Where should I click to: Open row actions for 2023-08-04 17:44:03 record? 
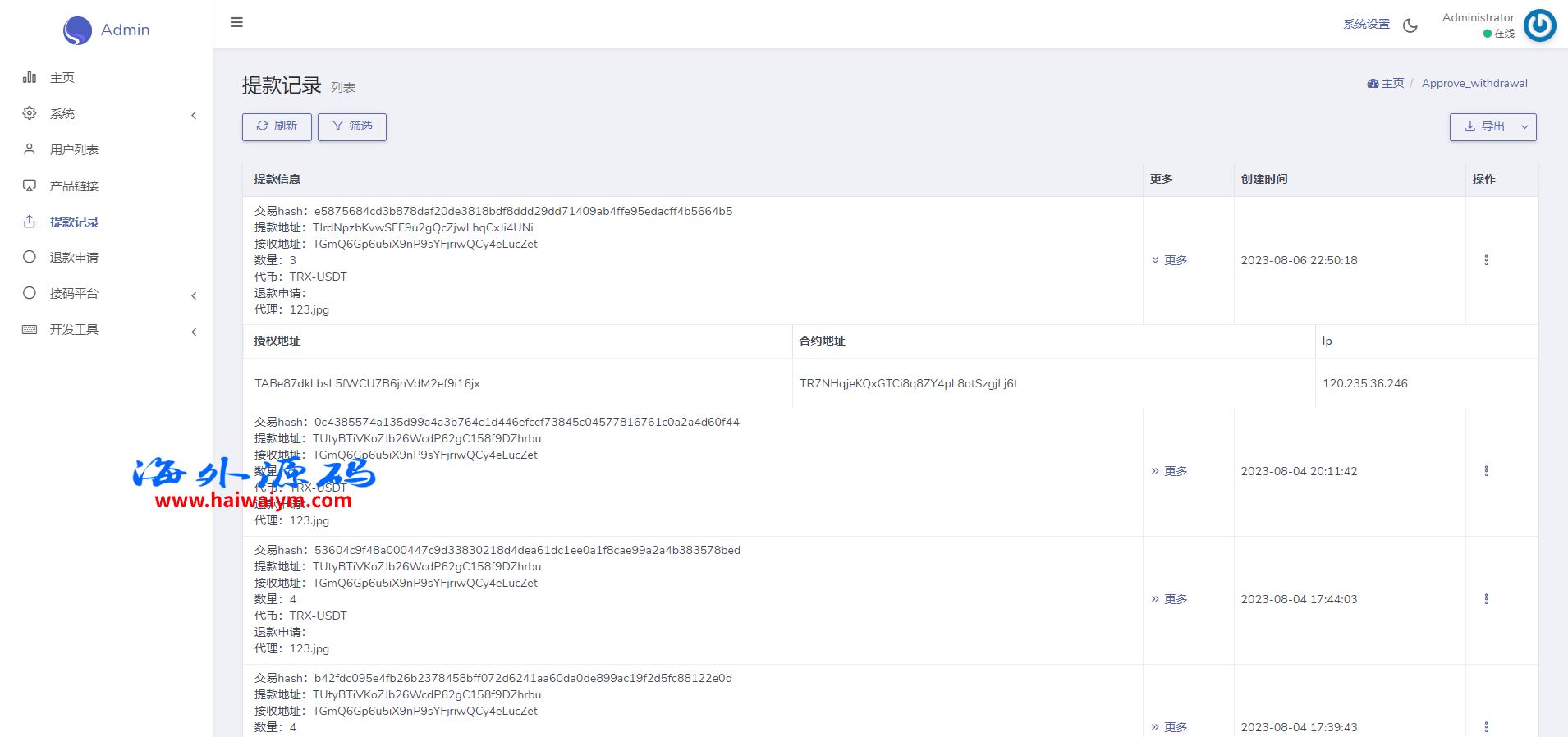point(1486,599)
